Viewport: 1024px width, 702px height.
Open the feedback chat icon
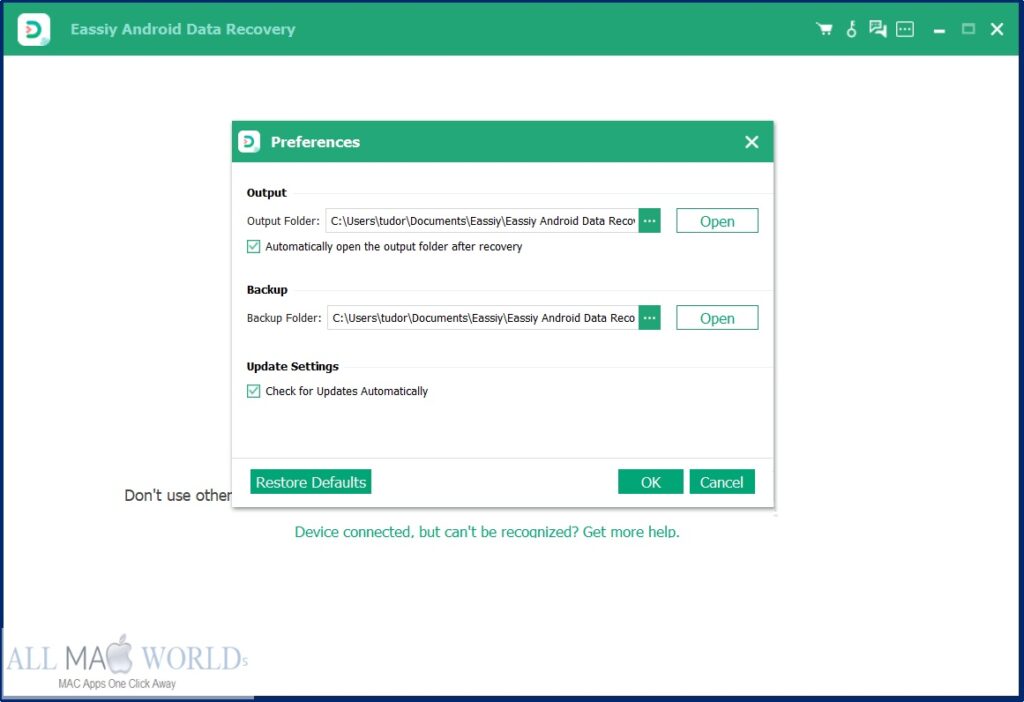point(877,29)
